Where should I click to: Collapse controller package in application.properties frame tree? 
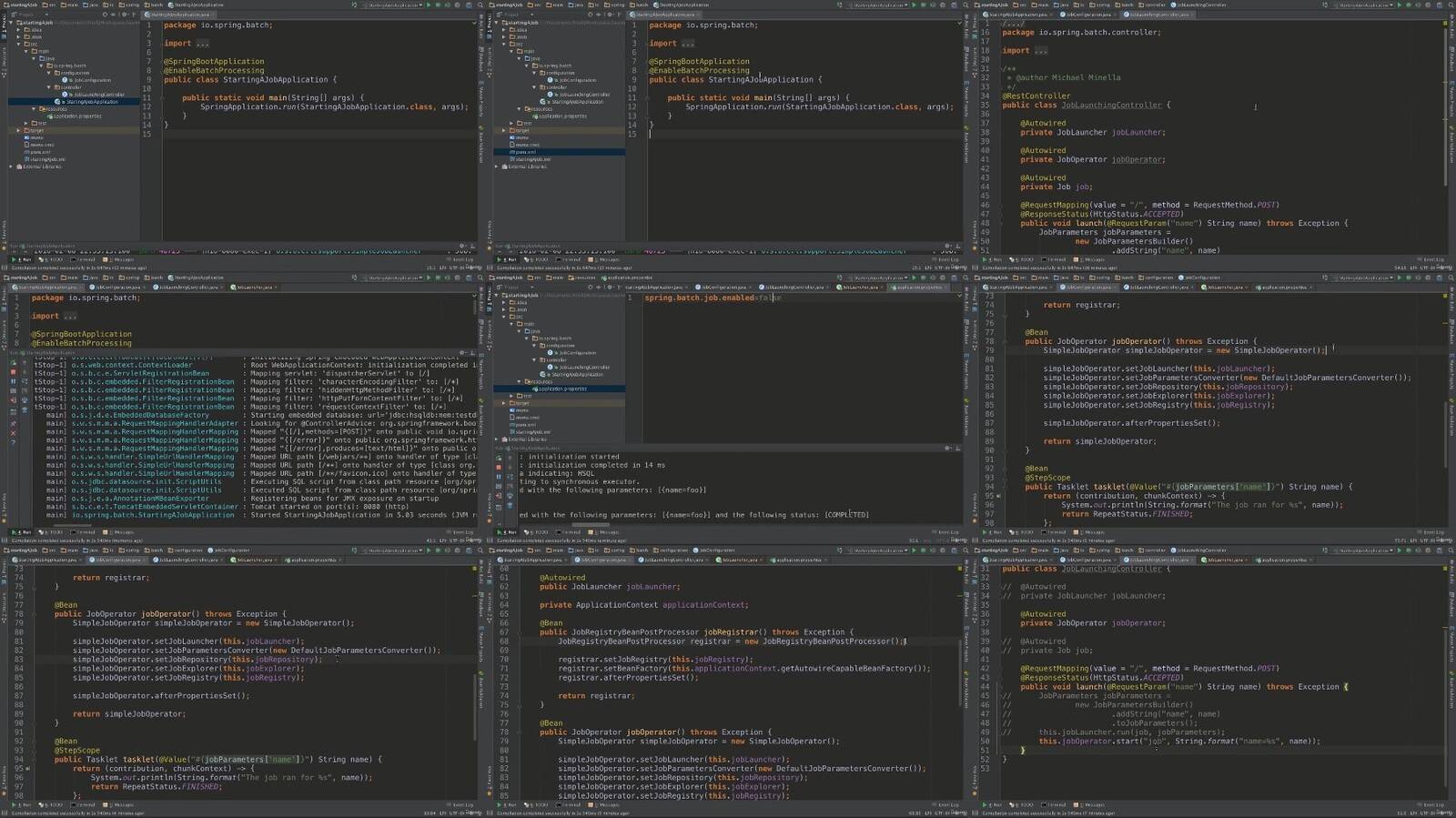coord(533,359)
